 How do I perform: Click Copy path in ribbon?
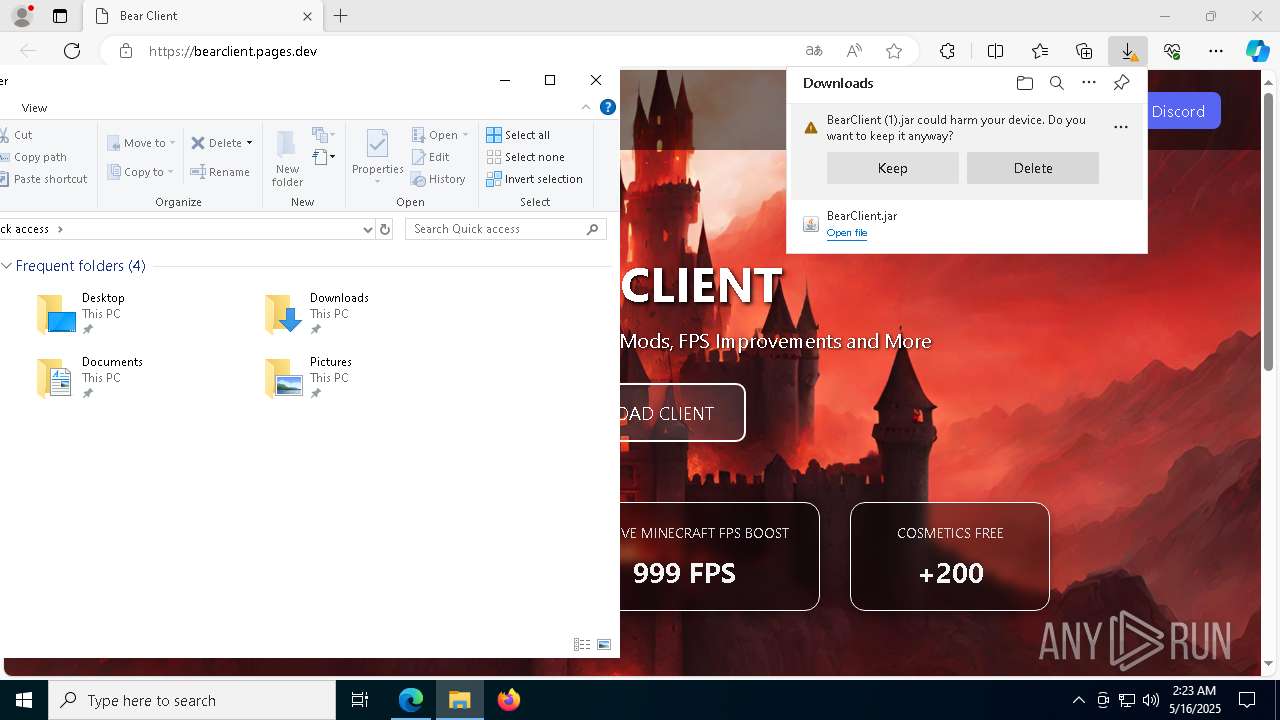coord(33,157)
